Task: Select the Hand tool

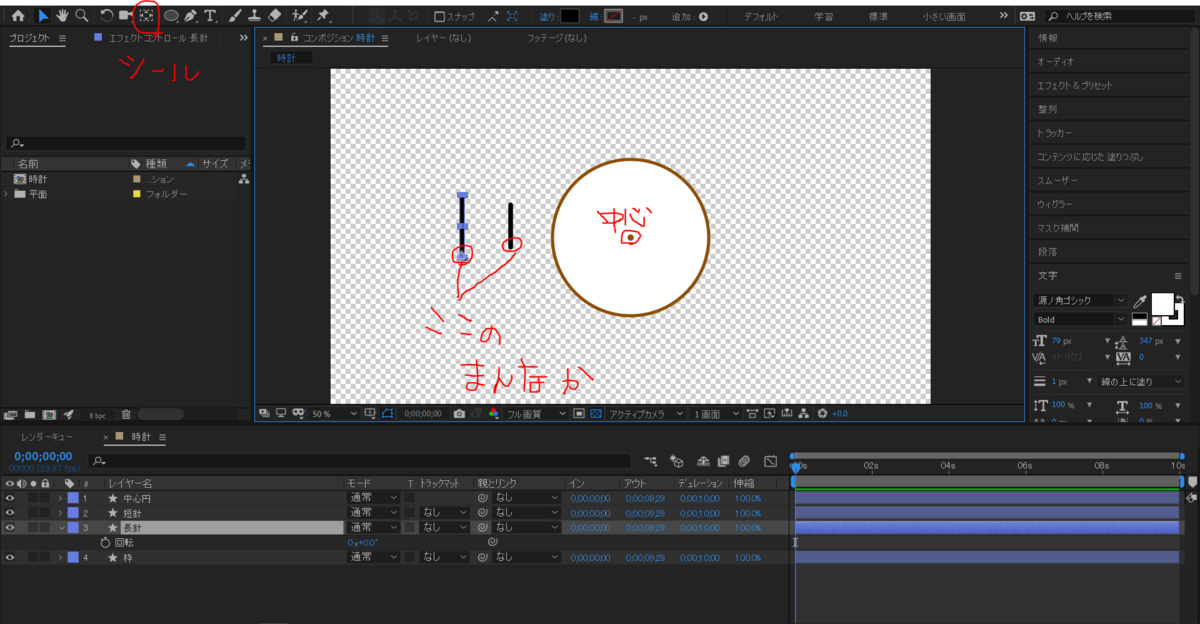Action: coord(62,15)
